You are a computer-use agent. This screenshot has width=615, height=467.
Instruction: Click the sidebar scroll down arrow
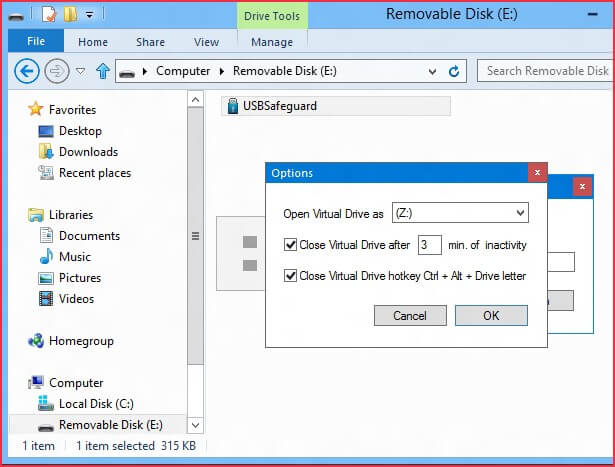pyautogui.click(x=195, y=425)
